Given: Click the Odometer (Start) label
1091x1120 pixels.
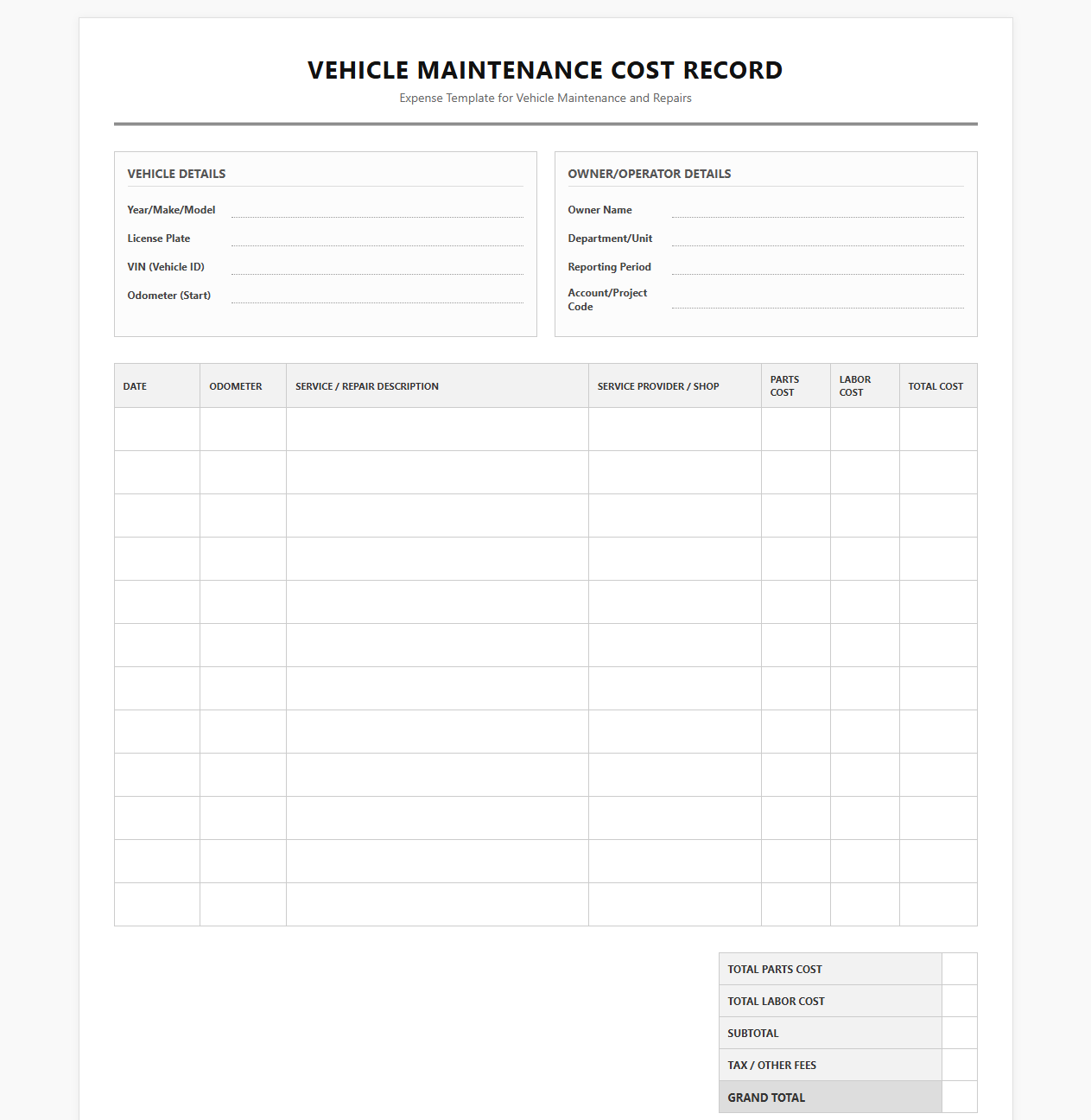Looking at the screenshot, I should [169, 296].
